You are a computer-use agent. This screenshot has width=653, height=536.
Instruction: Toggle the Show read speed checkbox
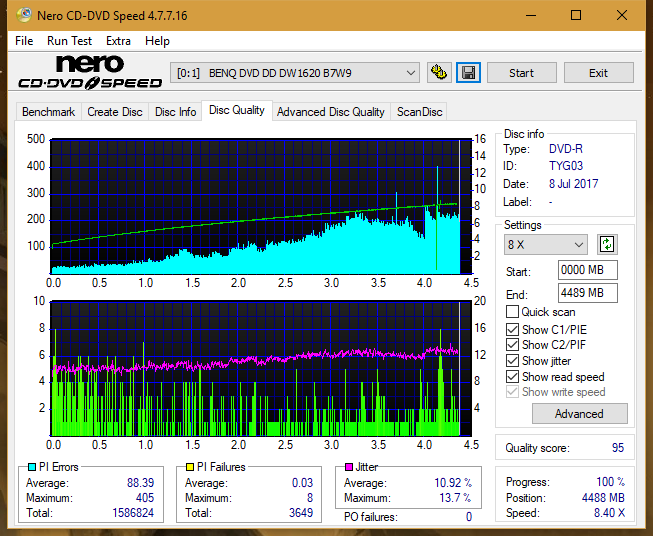point(512,376)
